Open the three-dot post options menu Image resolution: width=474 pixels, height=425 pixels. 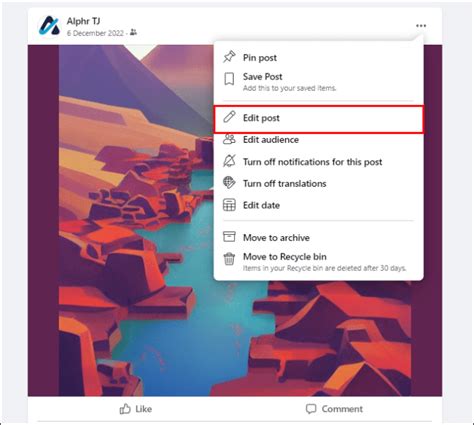[421, 26]
